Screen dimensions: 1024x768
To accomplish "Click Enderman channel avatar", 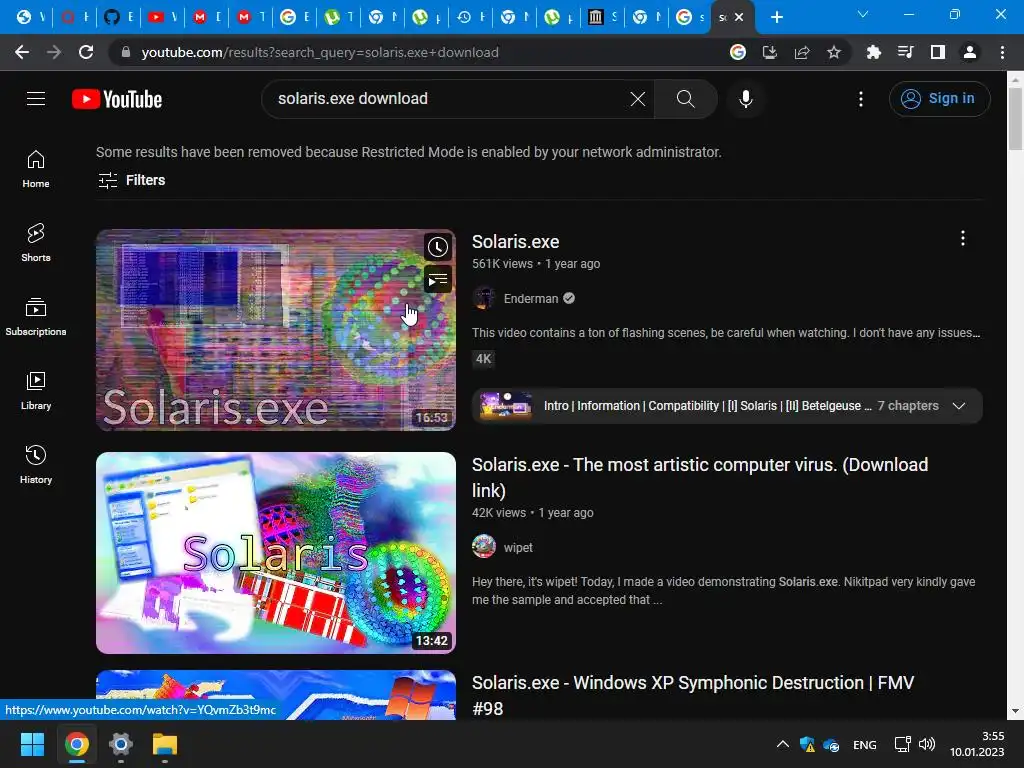I will pos(484,298).
